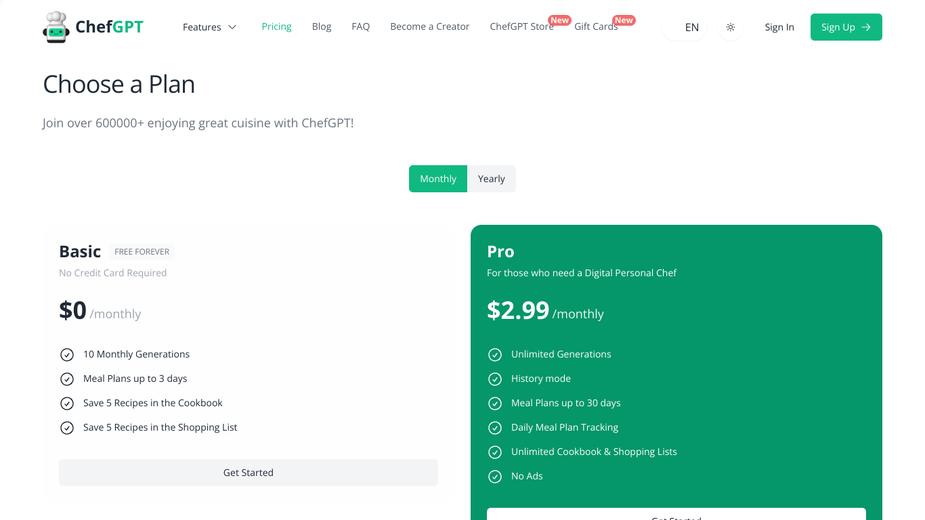Click the 'Unlimited Generations' feature text
Viewport: 925px width, 520px height.
coord(561,354)
